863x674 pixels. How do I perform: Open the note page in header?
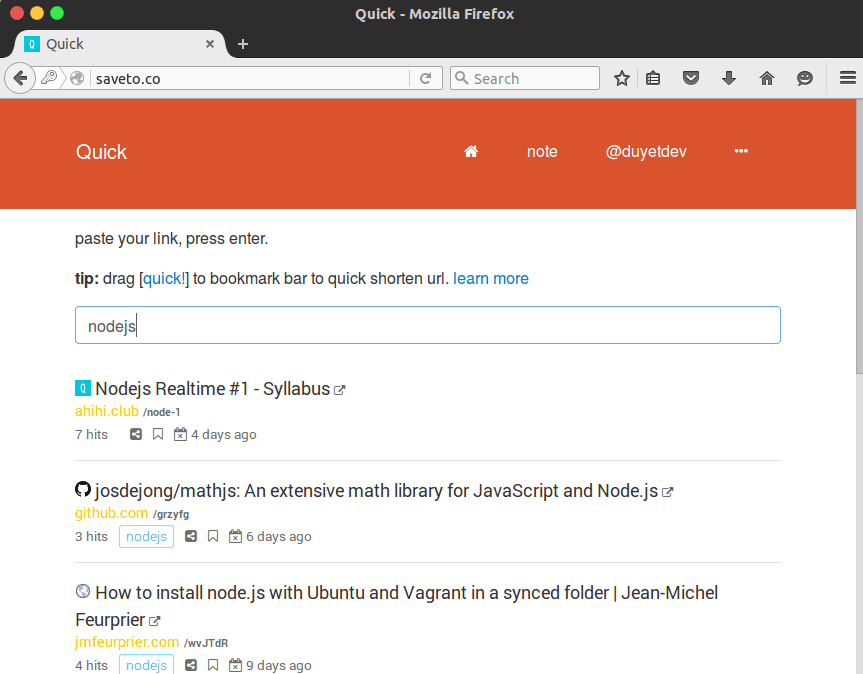tap(542, 152)
